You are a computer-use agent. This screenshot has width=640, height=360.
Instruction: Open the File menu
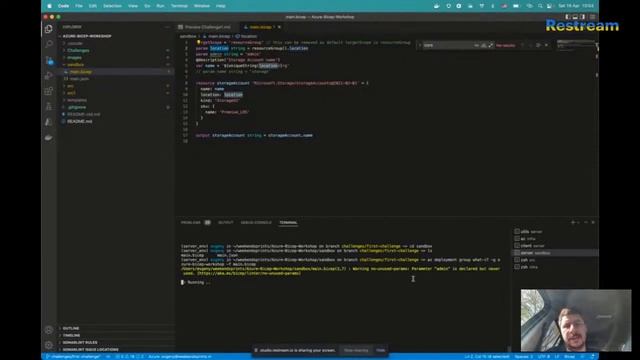pyautogui.click(x=79, y=6)
